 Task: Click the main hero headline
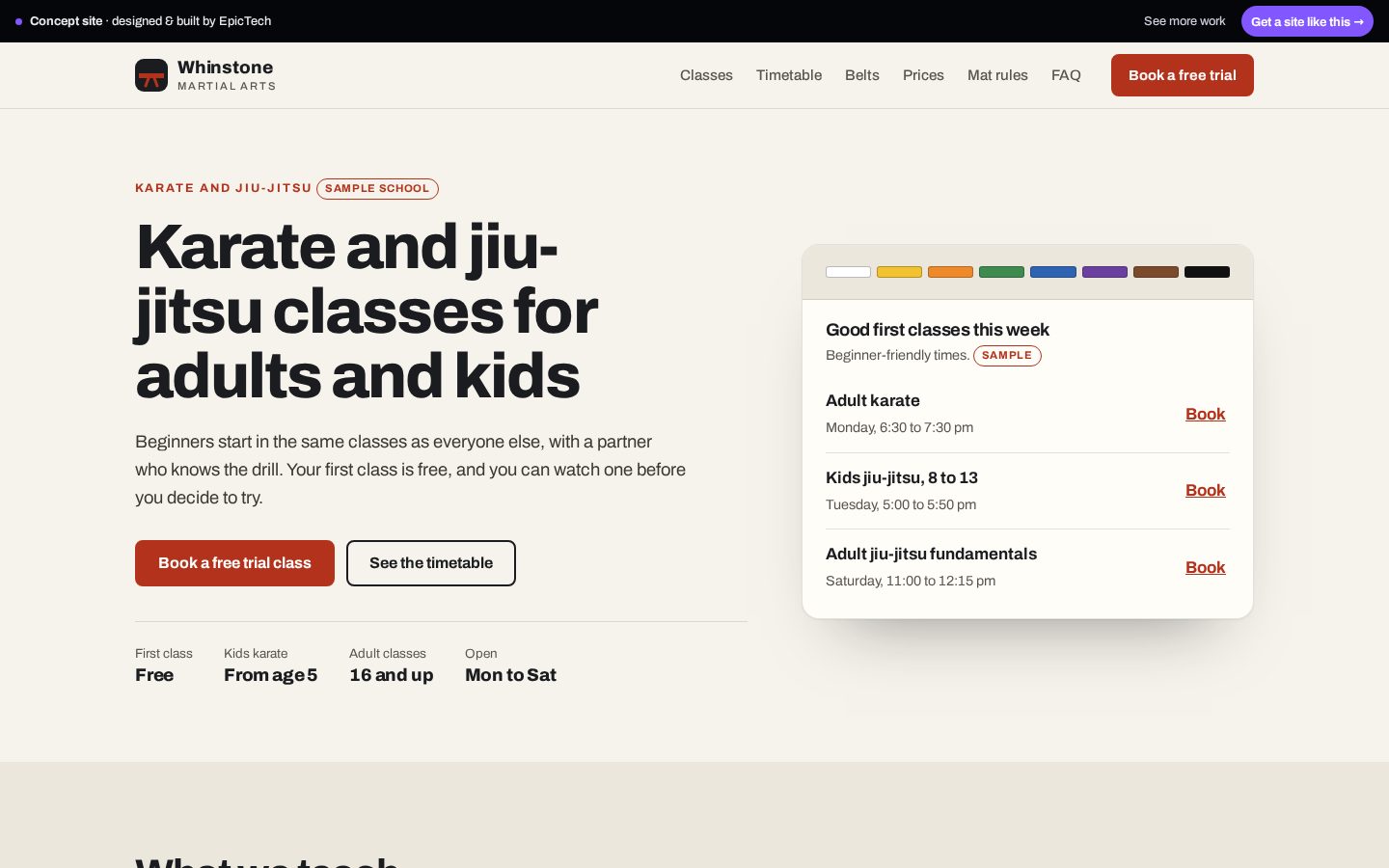pos(367,311)
